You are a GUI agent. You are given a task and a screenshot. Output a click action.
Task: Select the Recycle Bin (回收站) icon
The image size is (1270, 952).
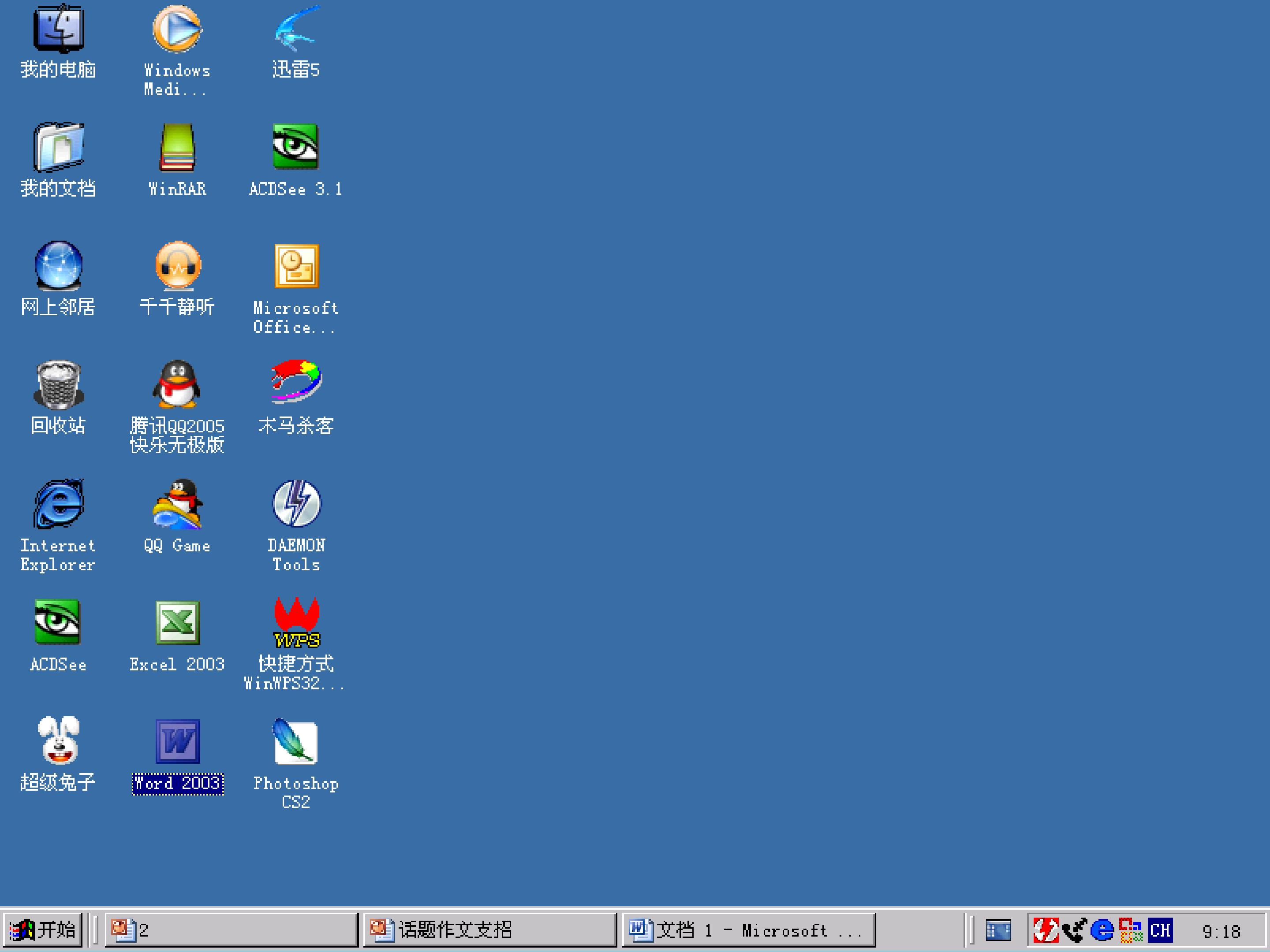point(58,384)
